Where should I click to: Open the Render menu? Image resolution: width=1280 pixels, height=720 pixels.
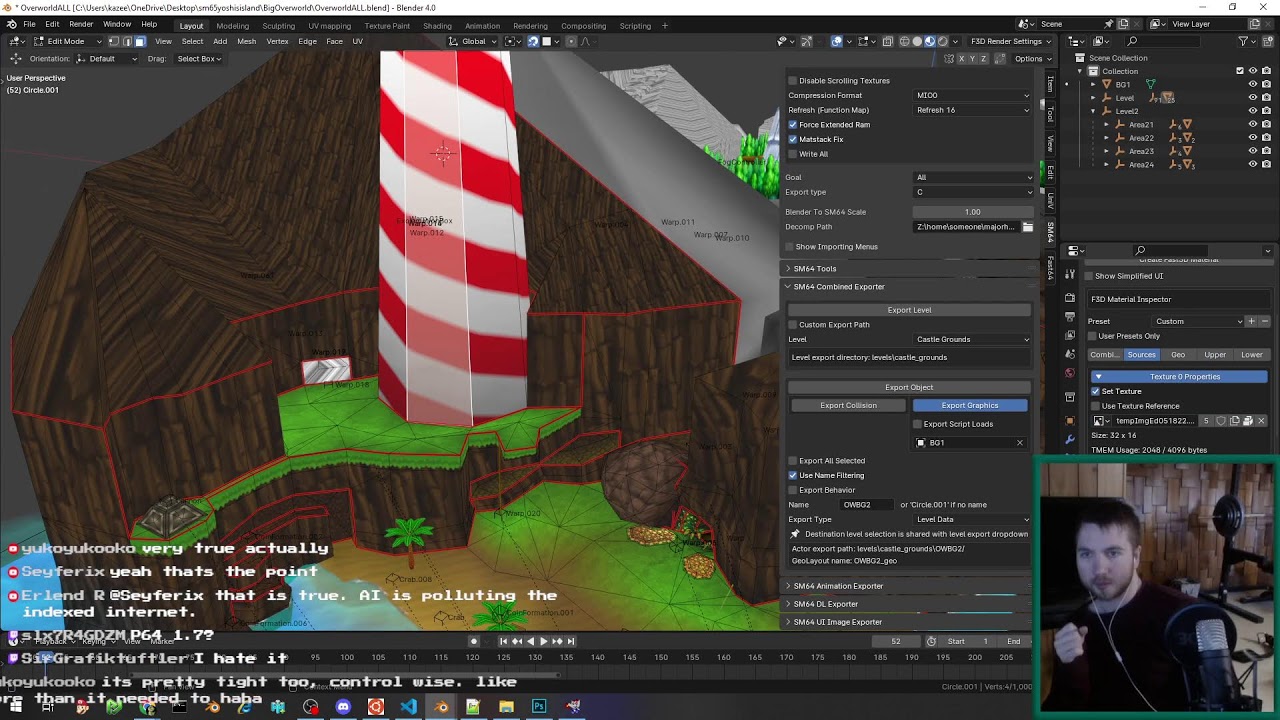pos(81,24)
